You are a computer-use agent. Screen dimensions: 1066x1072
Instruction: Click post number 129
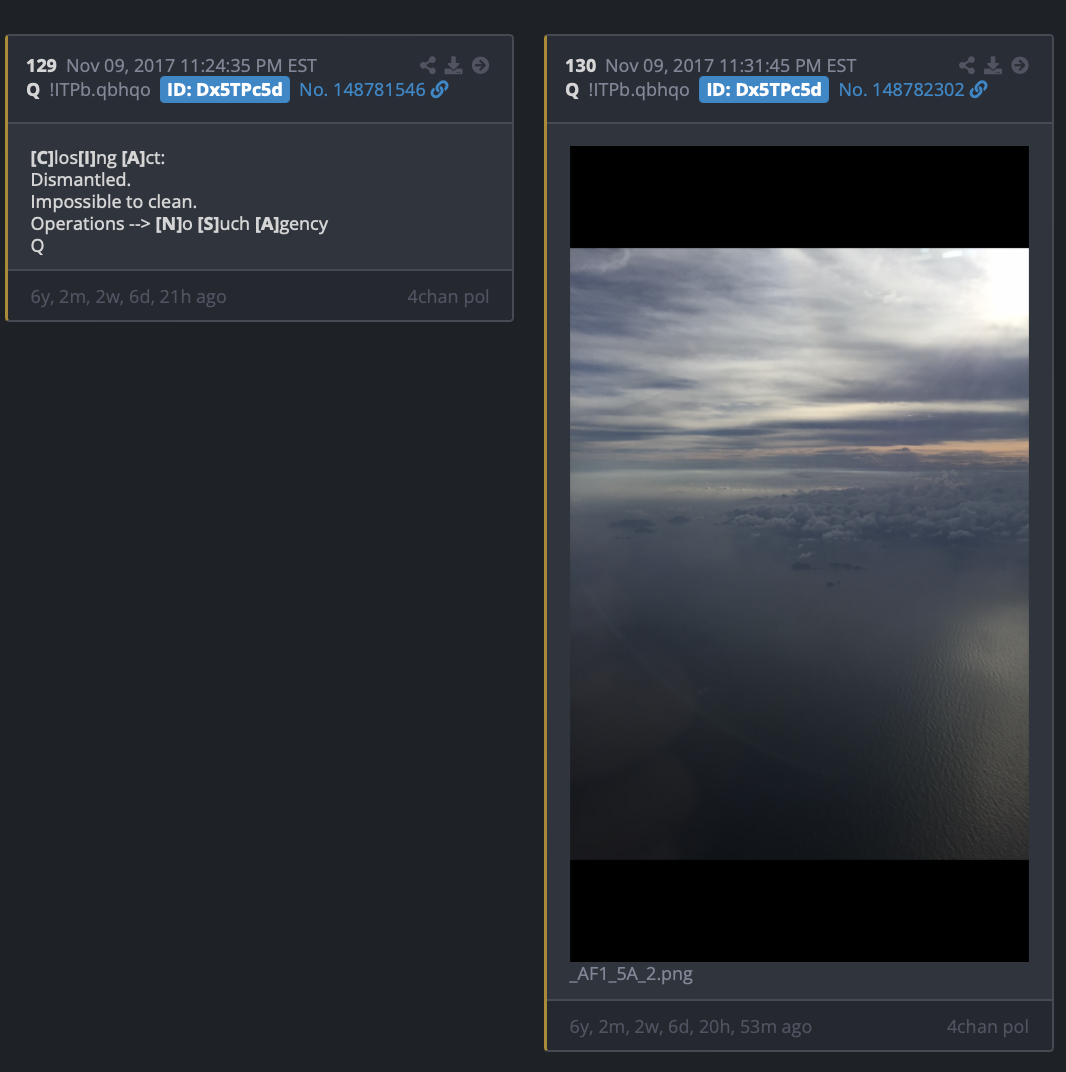[x=42, y=66]
